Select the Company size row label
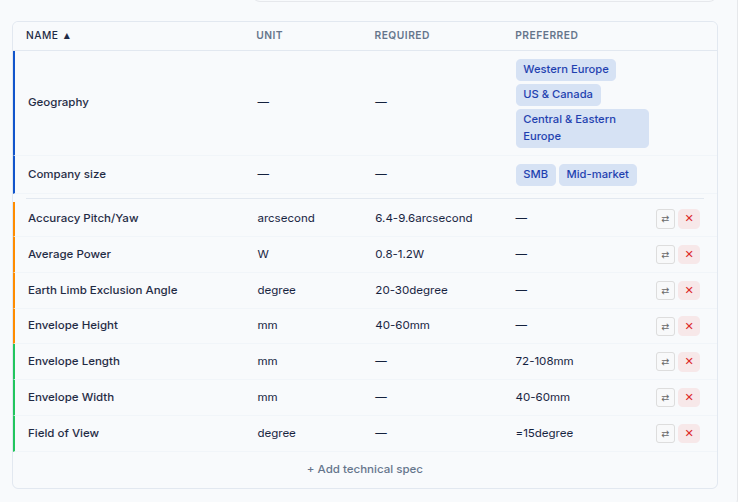 pyautogui.click(x=67, y=174)
